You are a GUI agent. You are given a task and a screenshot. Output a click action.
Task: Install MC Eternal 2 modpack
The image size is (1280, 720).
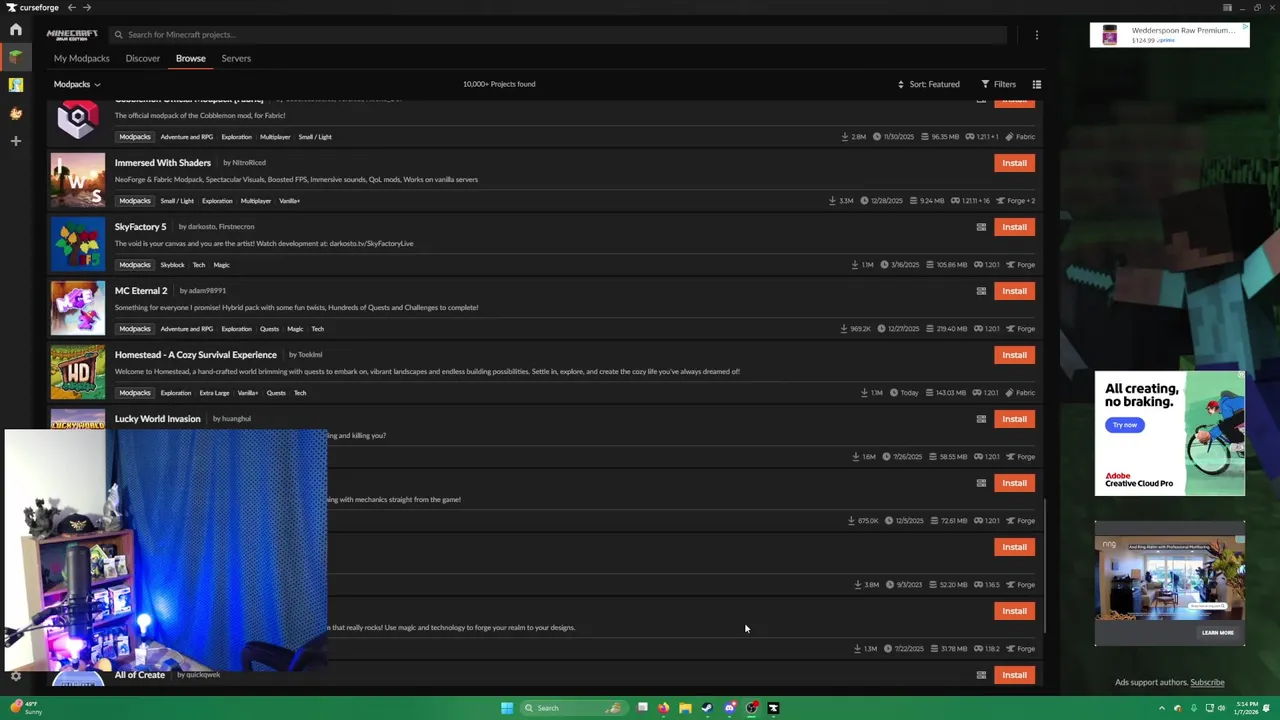1014,291
